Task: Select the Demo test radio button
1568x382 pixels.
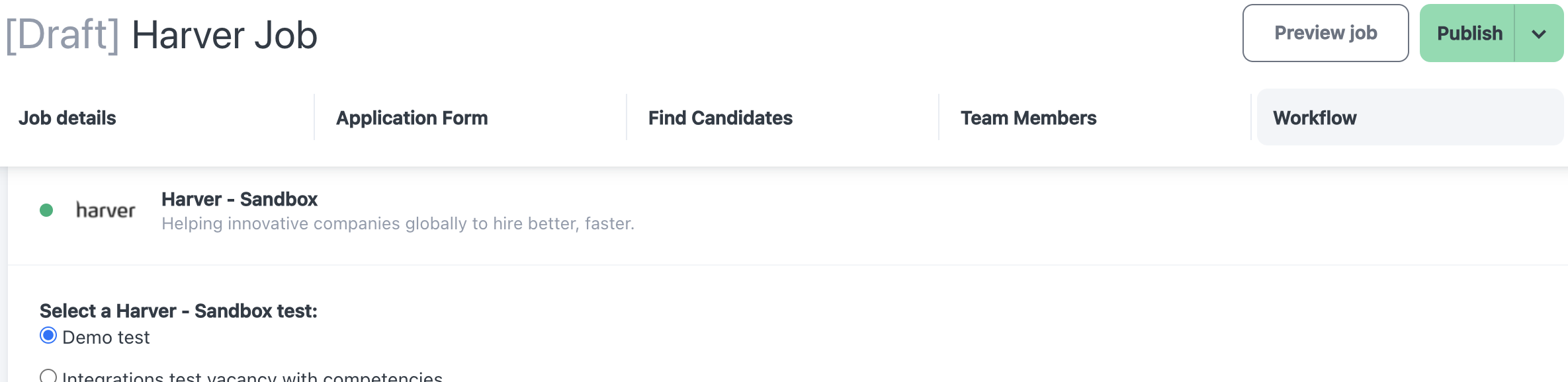Action: pyautogui.click(x=48, y=336)
